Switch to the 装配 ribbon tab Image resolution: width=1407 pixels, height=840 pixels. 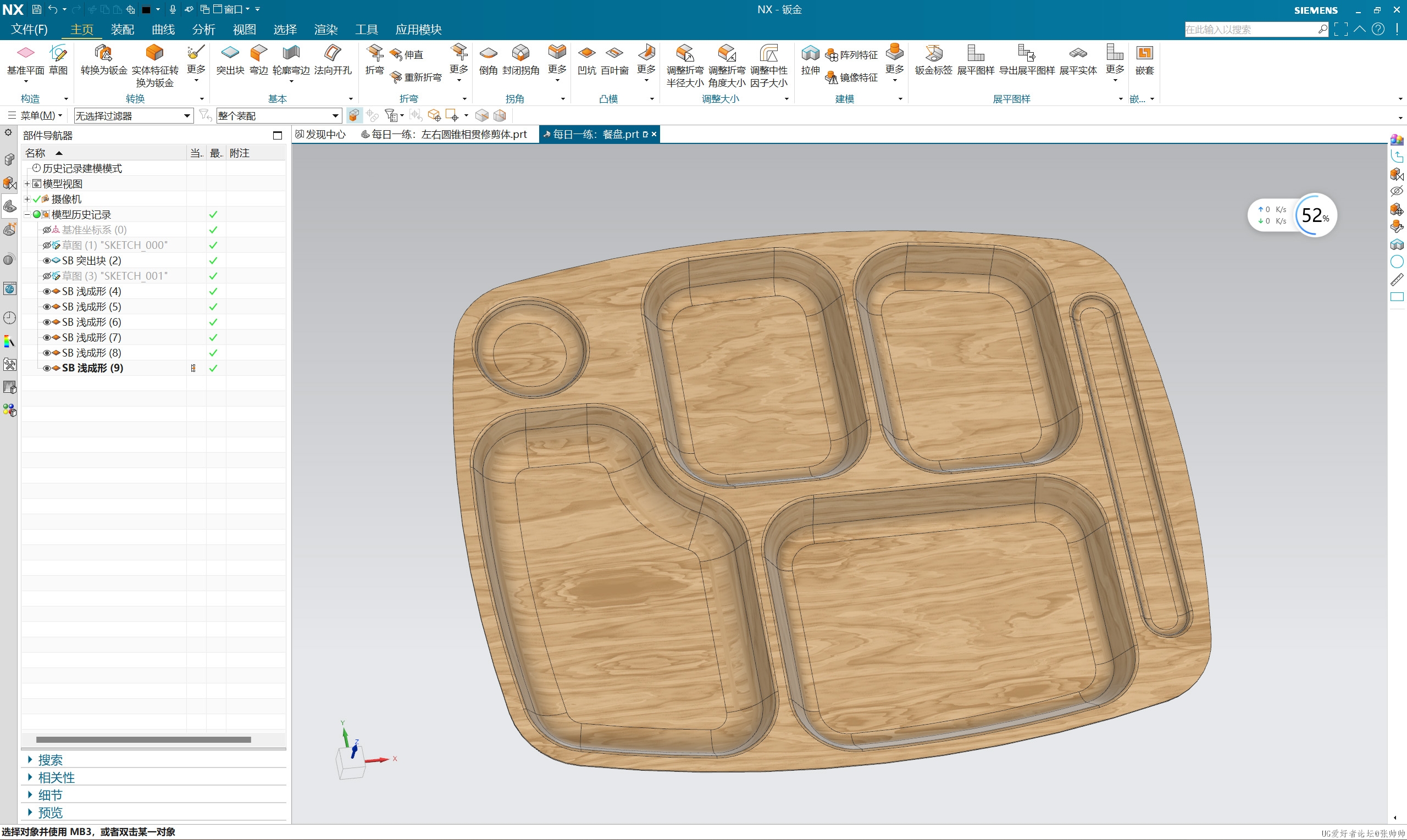[123, 30]
